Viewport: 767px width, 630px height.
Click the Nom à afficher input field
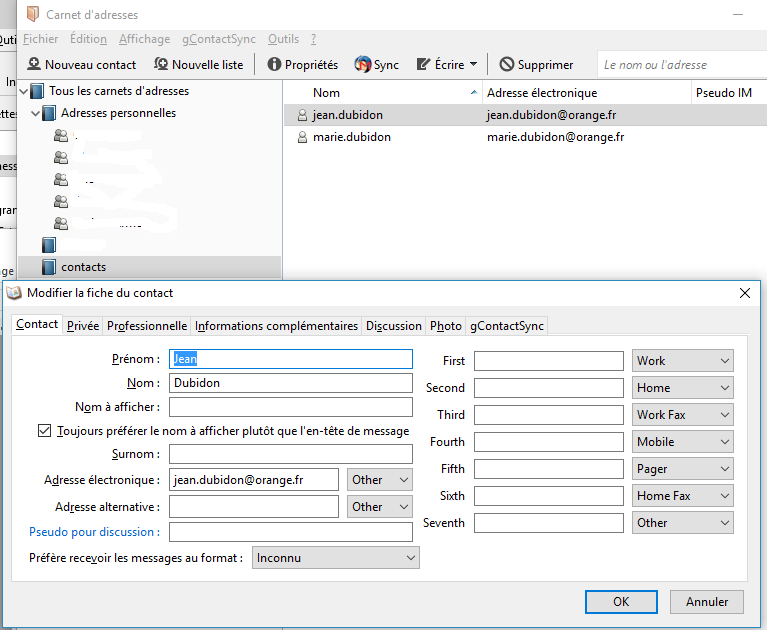pos(290,407)
